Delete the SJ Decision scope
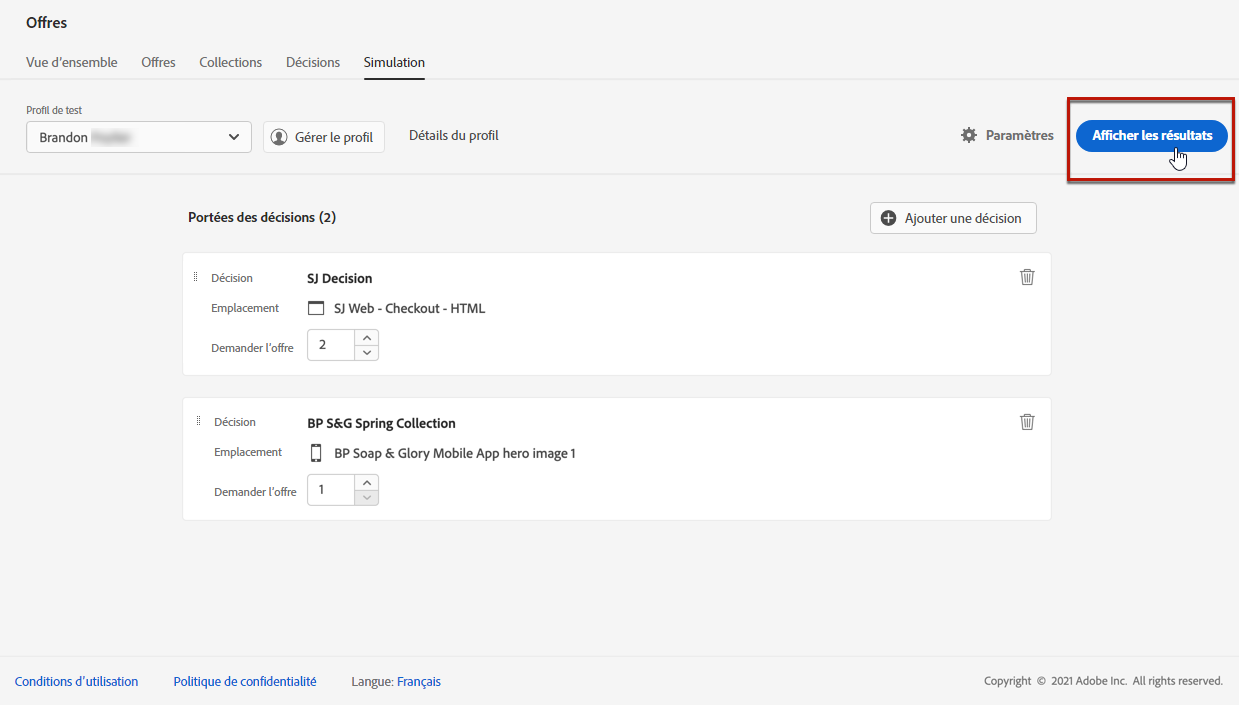The width and height of the screenshot is (1239, 705). point(1027,277)
